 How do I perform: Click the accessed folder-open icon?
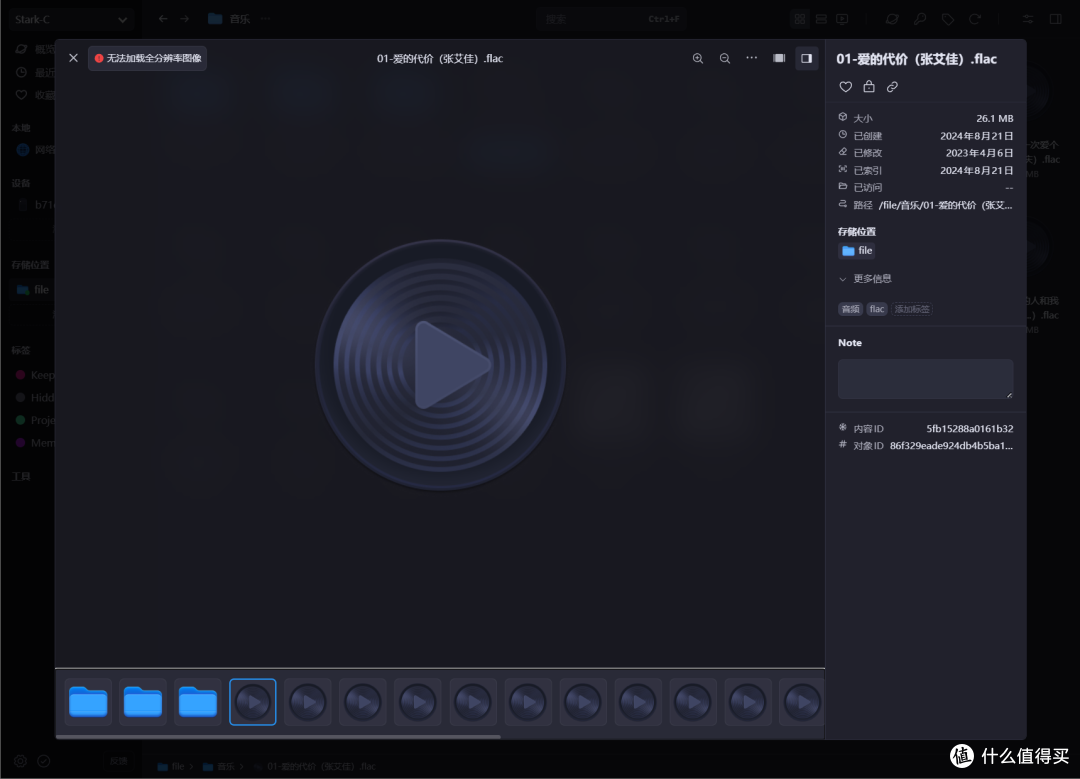[x=842, y=186]
